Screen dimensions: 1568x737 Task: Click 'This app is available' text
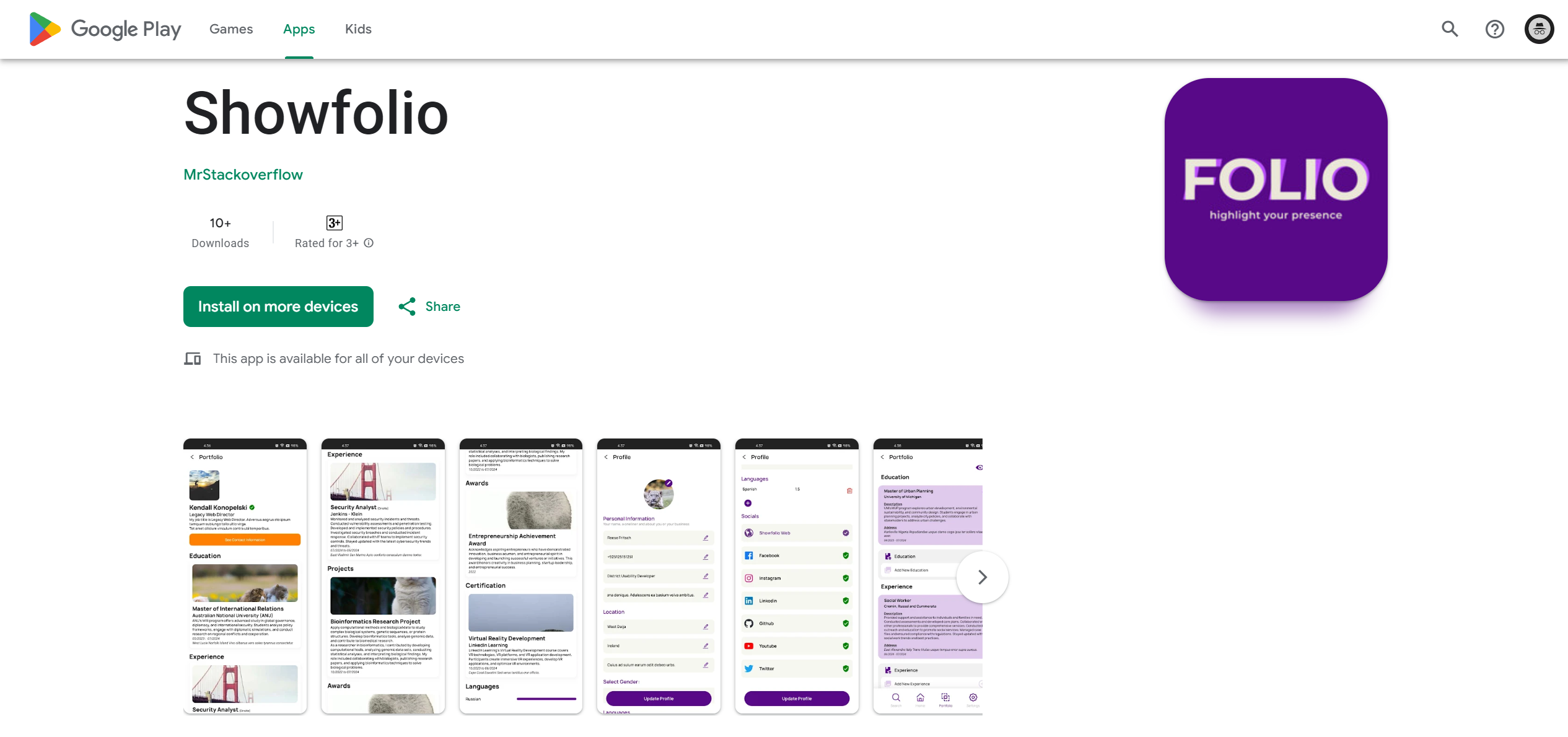click(338, 359)
